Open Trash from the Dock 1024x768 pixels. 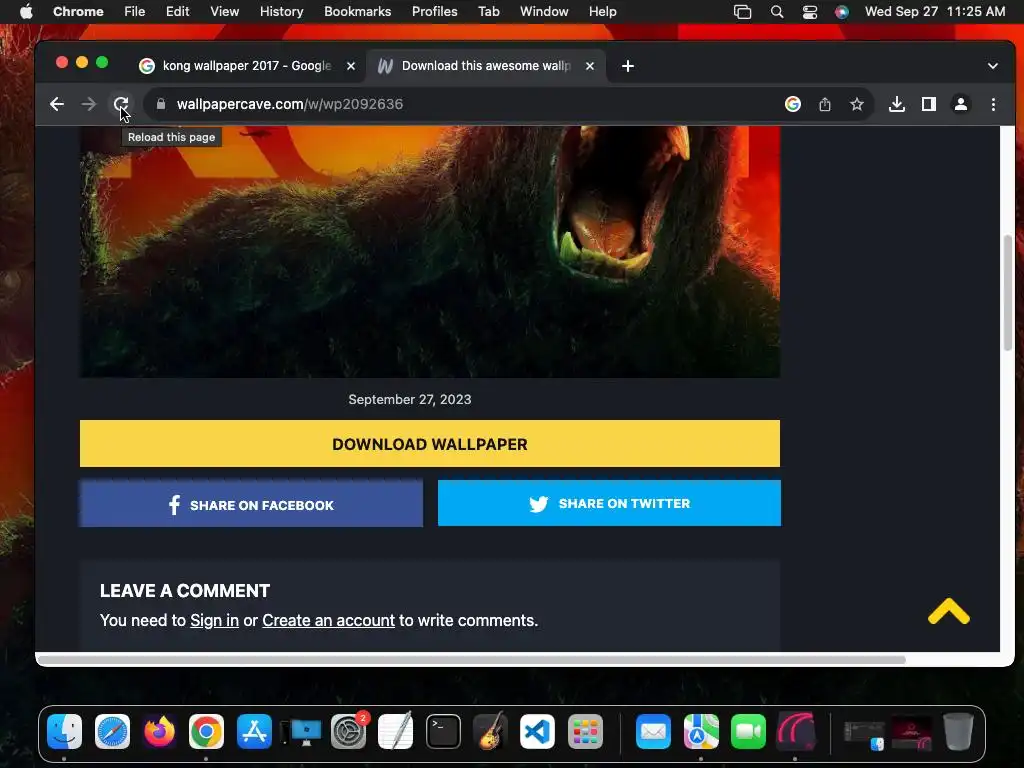click(958, 731)
